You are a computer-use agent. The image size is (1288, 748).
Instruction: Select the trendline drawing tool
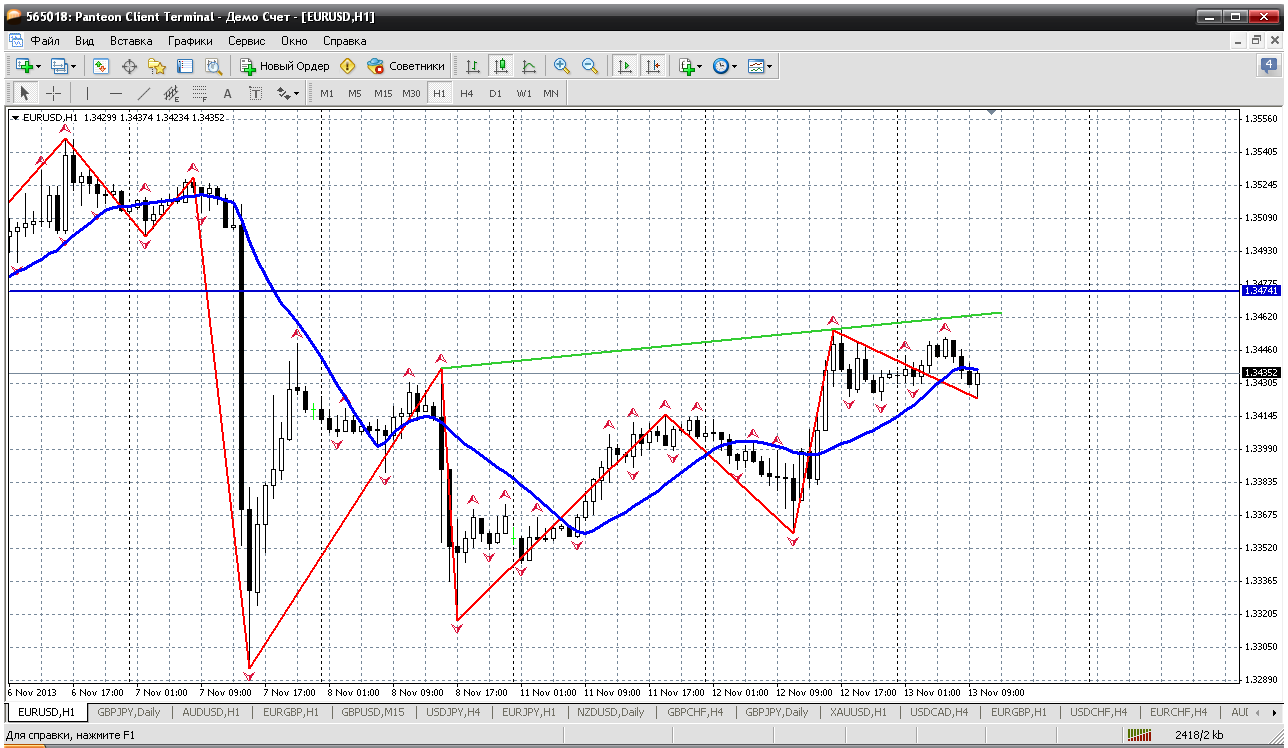pos(143,93)
